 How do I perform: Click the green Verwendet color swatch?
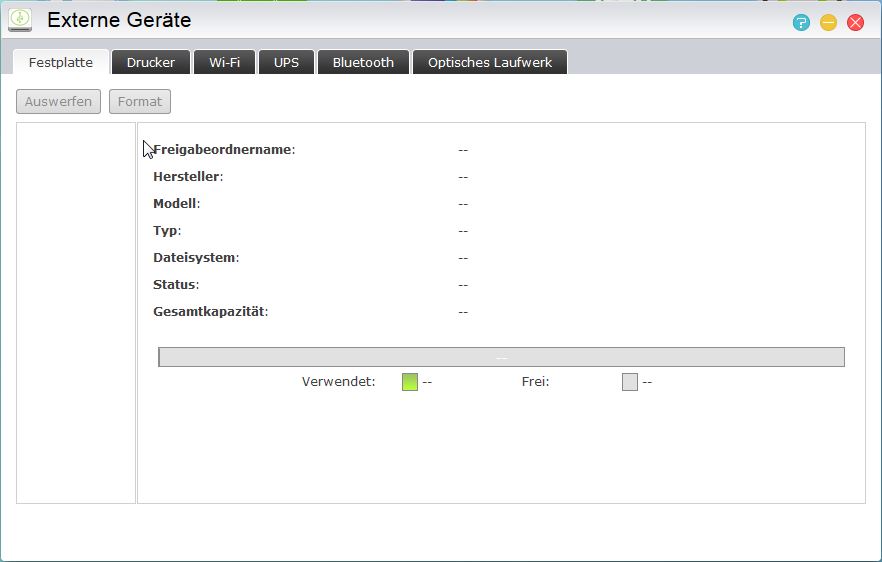[410, 382]
